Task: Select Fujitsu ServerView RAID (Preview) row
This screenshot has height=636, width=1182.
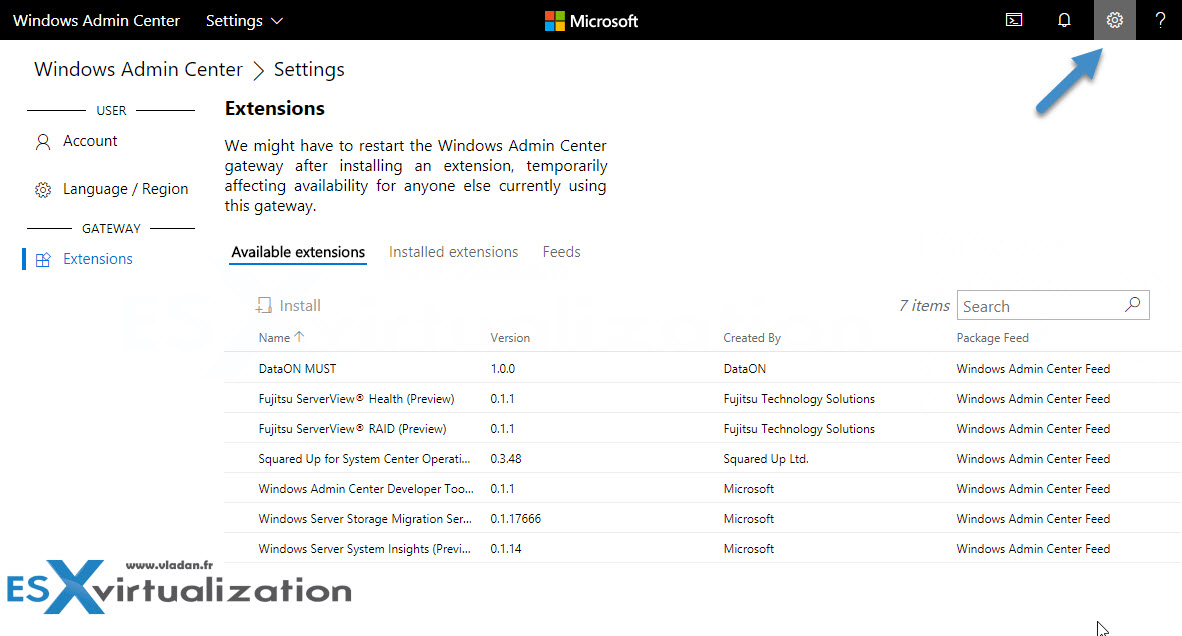Action: (703, 429)
